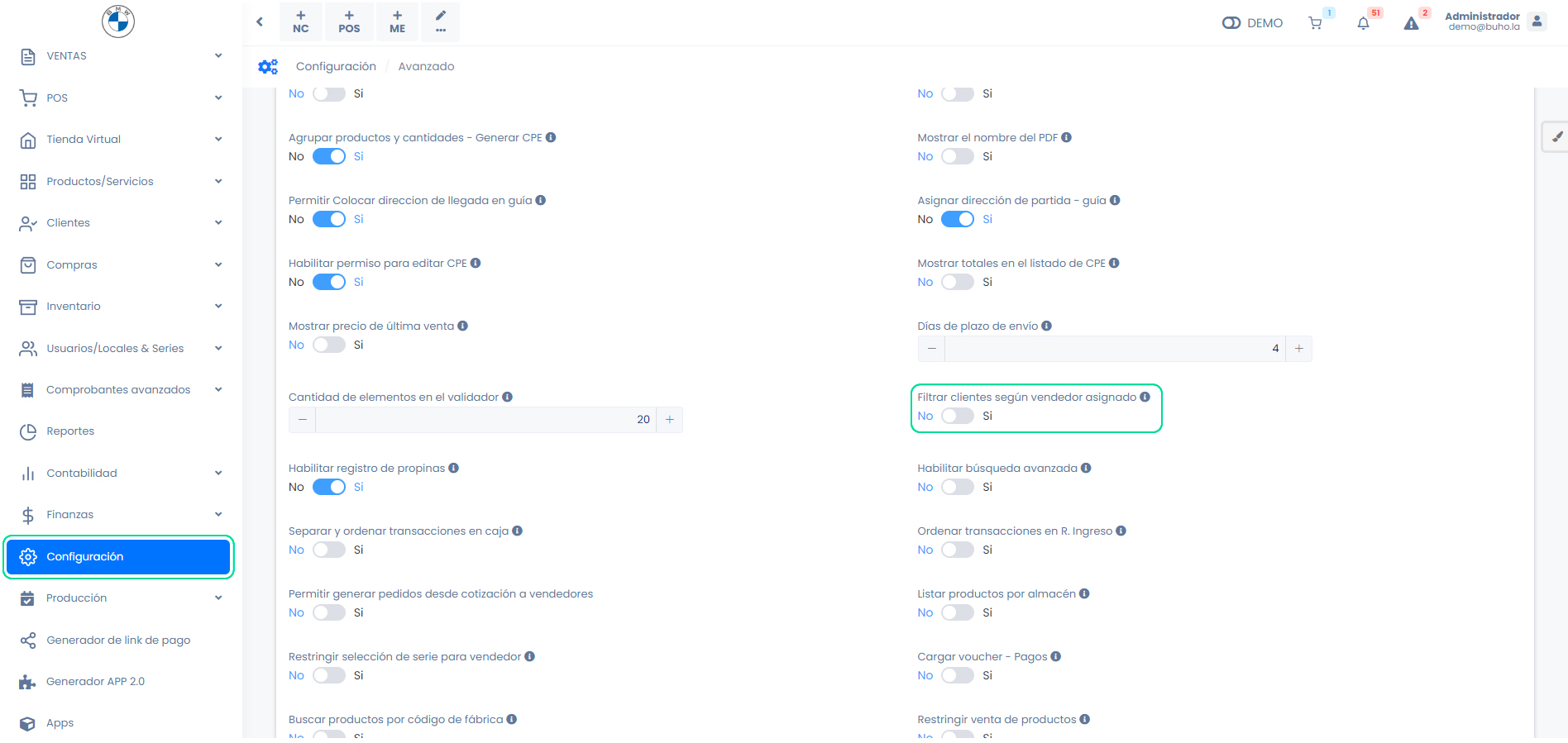Open Reportes from the sidebar
The image size is (1568, 743).
click(70, 431)
